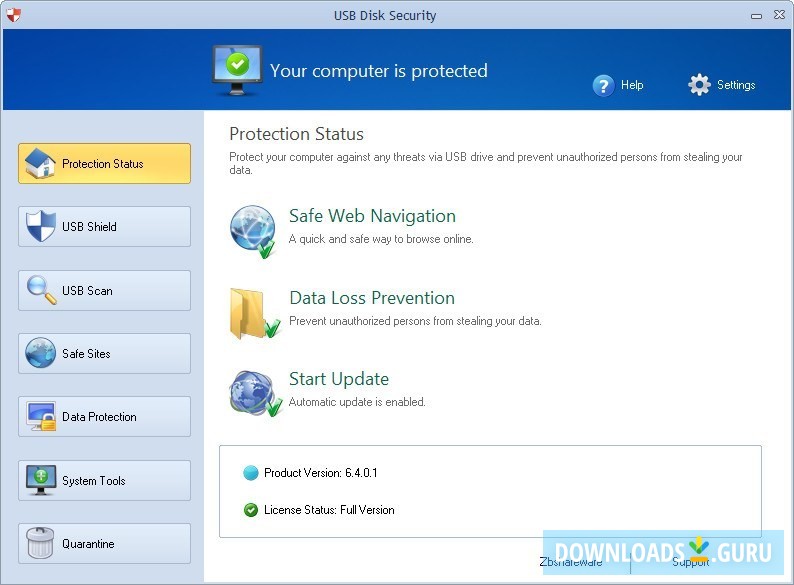Click the magnifier icon for USB Scan

[42, 290]
